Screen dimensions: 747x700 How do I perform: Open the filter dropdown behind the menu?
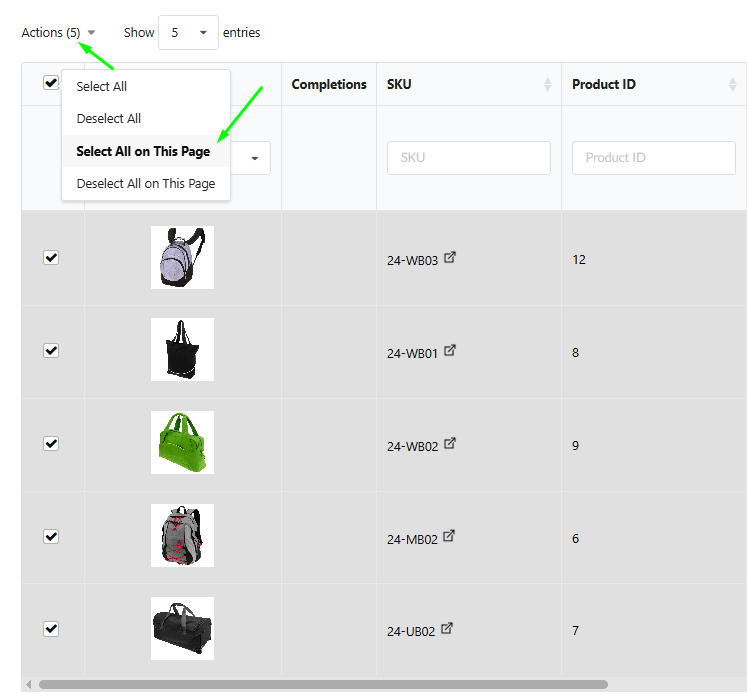click(254, 158)
